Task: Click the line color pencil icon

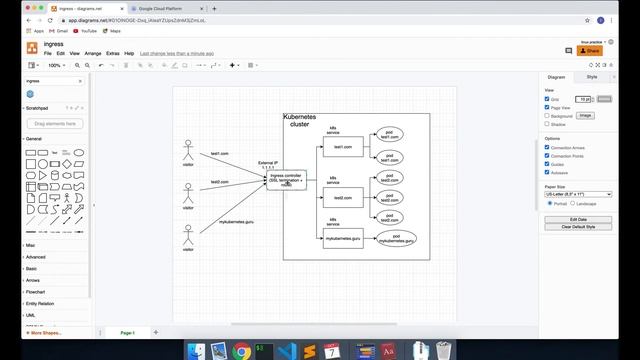Action: (174, 65)
